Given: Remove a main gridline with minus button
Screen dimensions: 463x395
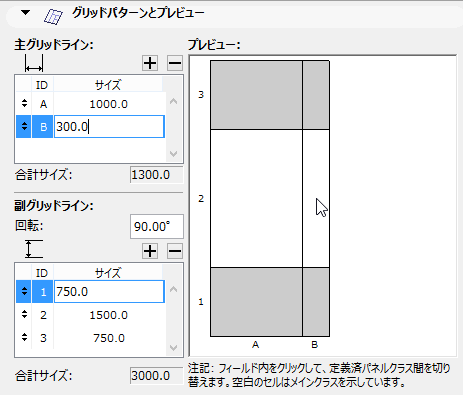Looking at the screenshot, I should [x=175, y=63].
